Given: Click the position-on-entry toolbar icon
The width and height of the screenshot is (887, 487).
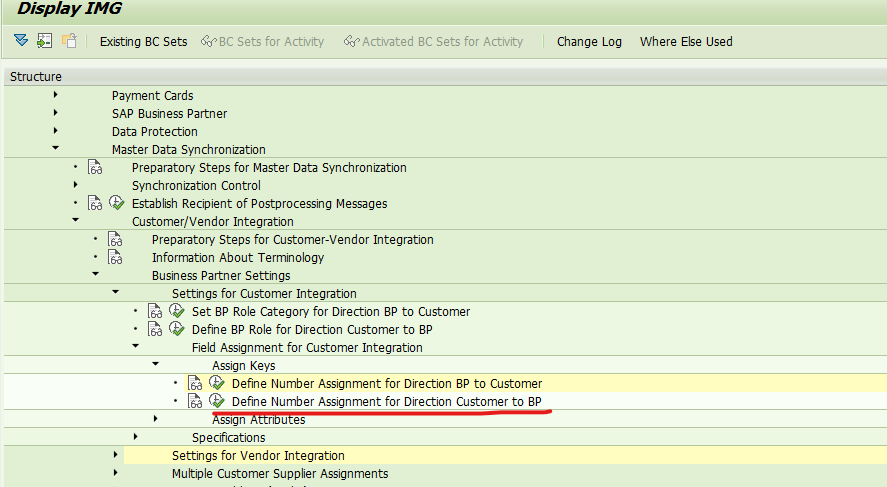Looking at the screenshot, I should coord(45,41).
